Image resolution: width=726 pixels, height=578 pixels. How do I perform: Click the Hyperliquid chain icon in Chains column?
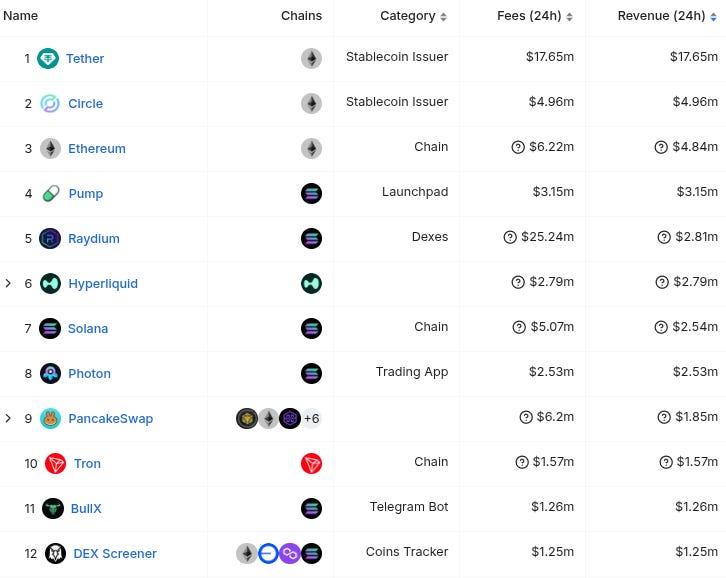tap(311, 283)
